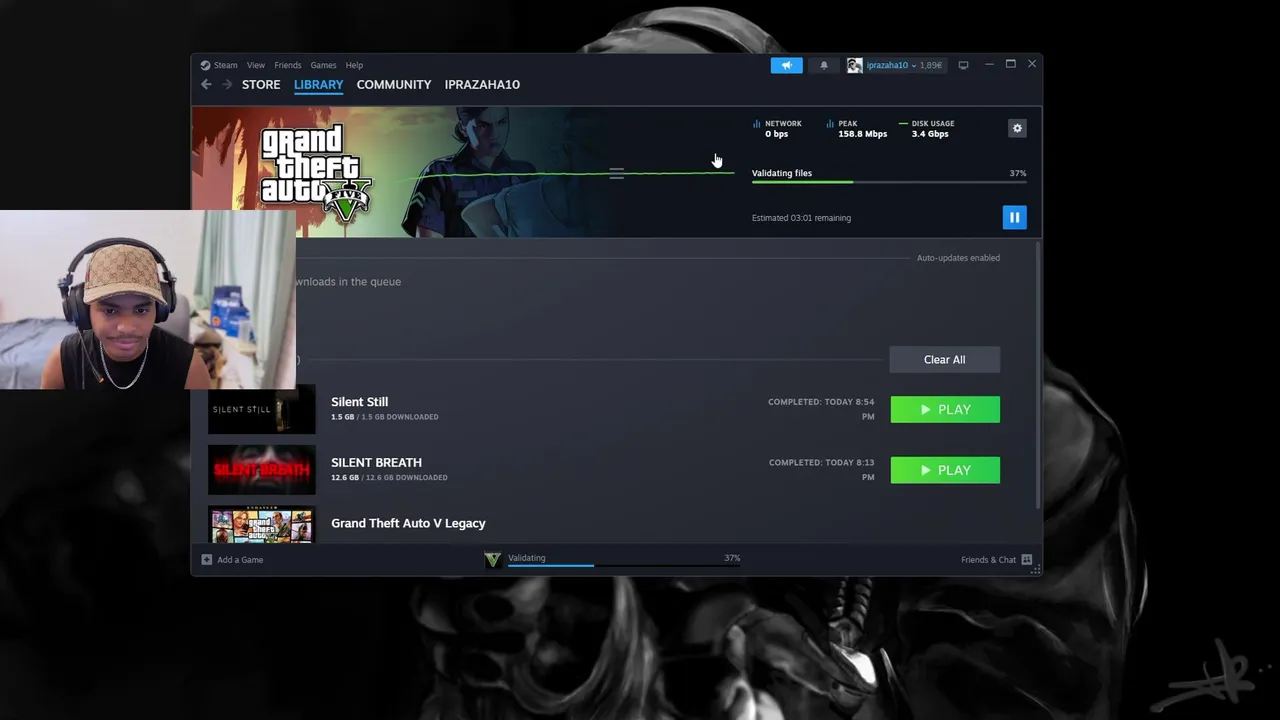The image size is (1280, 720).
Task: Pause the GTA V file validation
Action: point(1014,217)
